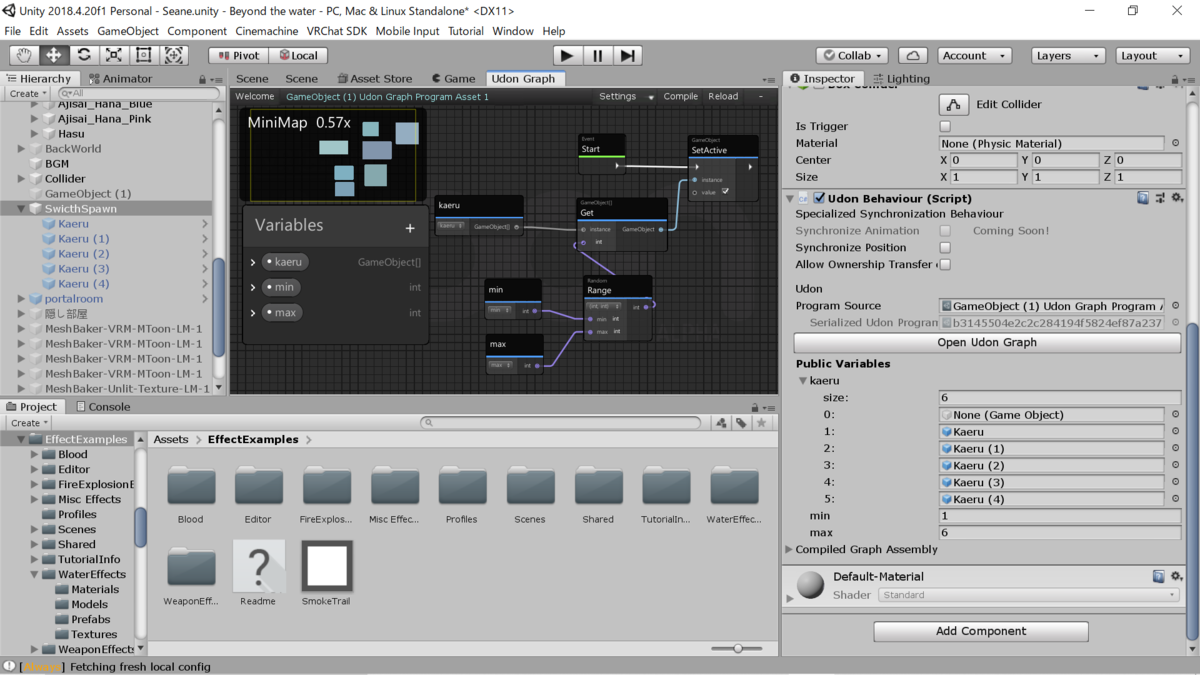Expand Compiled Graph Assembly

point(789,549)
